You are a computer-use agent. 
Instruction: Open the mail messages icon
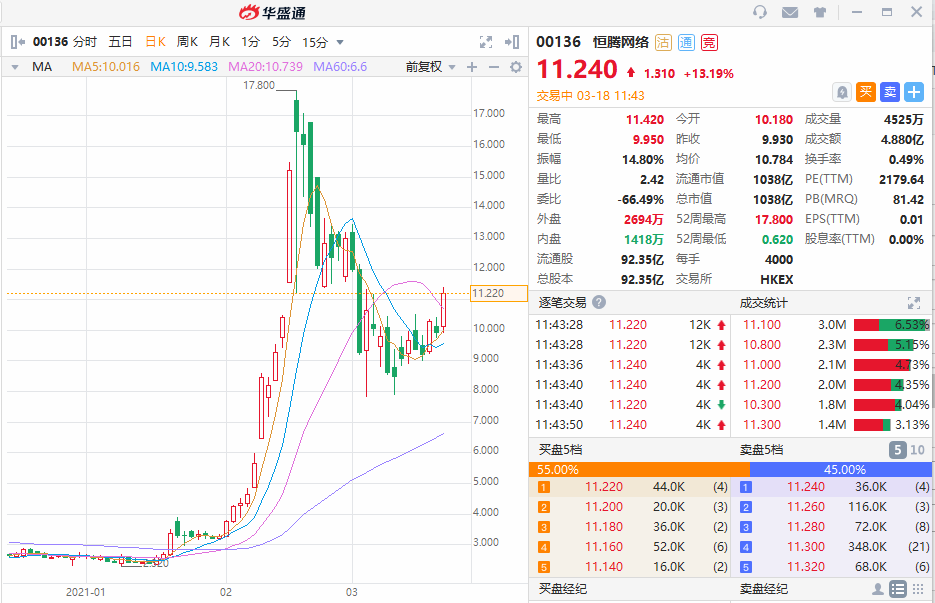(790, 12)
